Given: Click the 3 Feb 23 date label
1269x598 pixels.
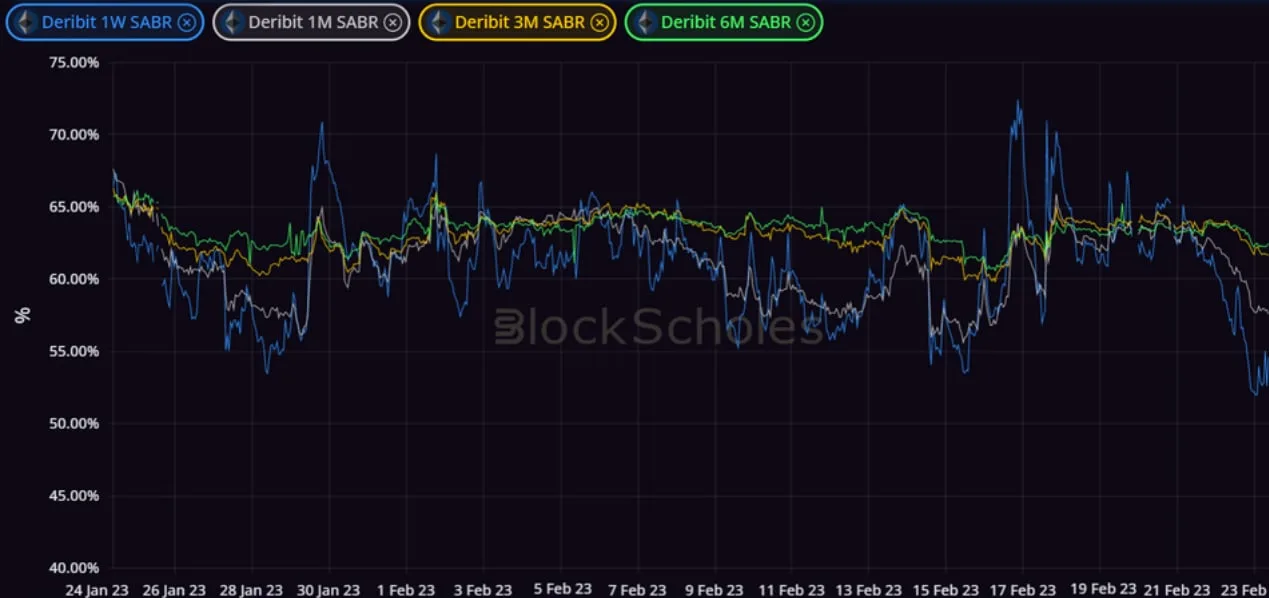Looking at the screenshot, I should point(481,589).
